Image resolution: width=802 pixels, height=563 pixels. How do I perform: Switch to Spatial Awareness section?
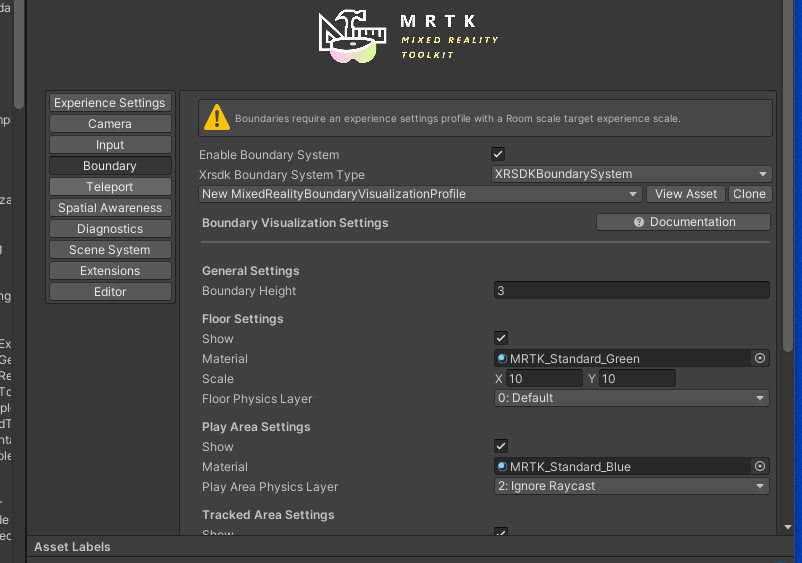(x=110, y=208)
